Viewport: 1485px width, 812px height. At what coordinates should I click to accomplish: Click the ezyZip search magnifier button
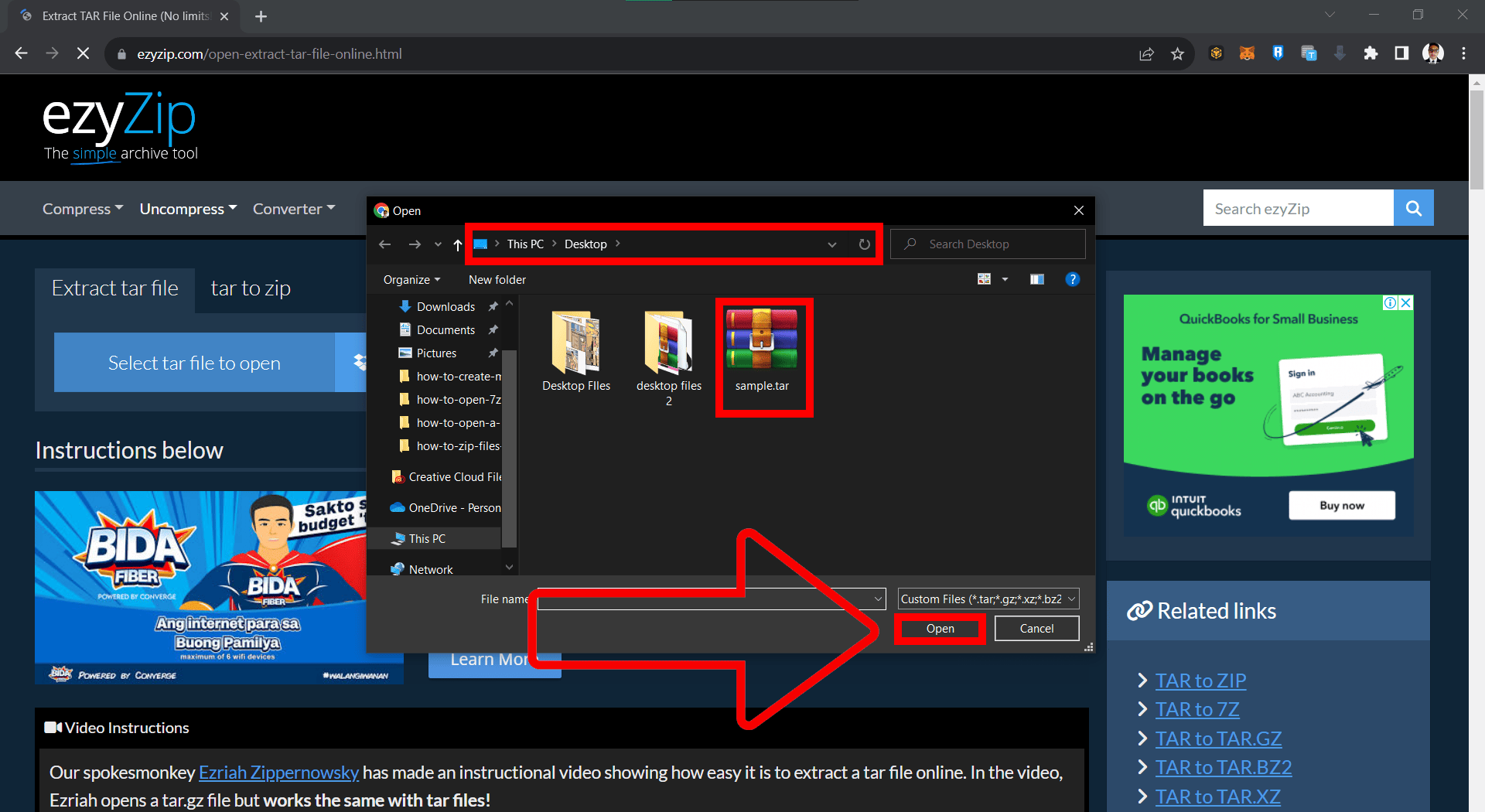coord(1413,207)
